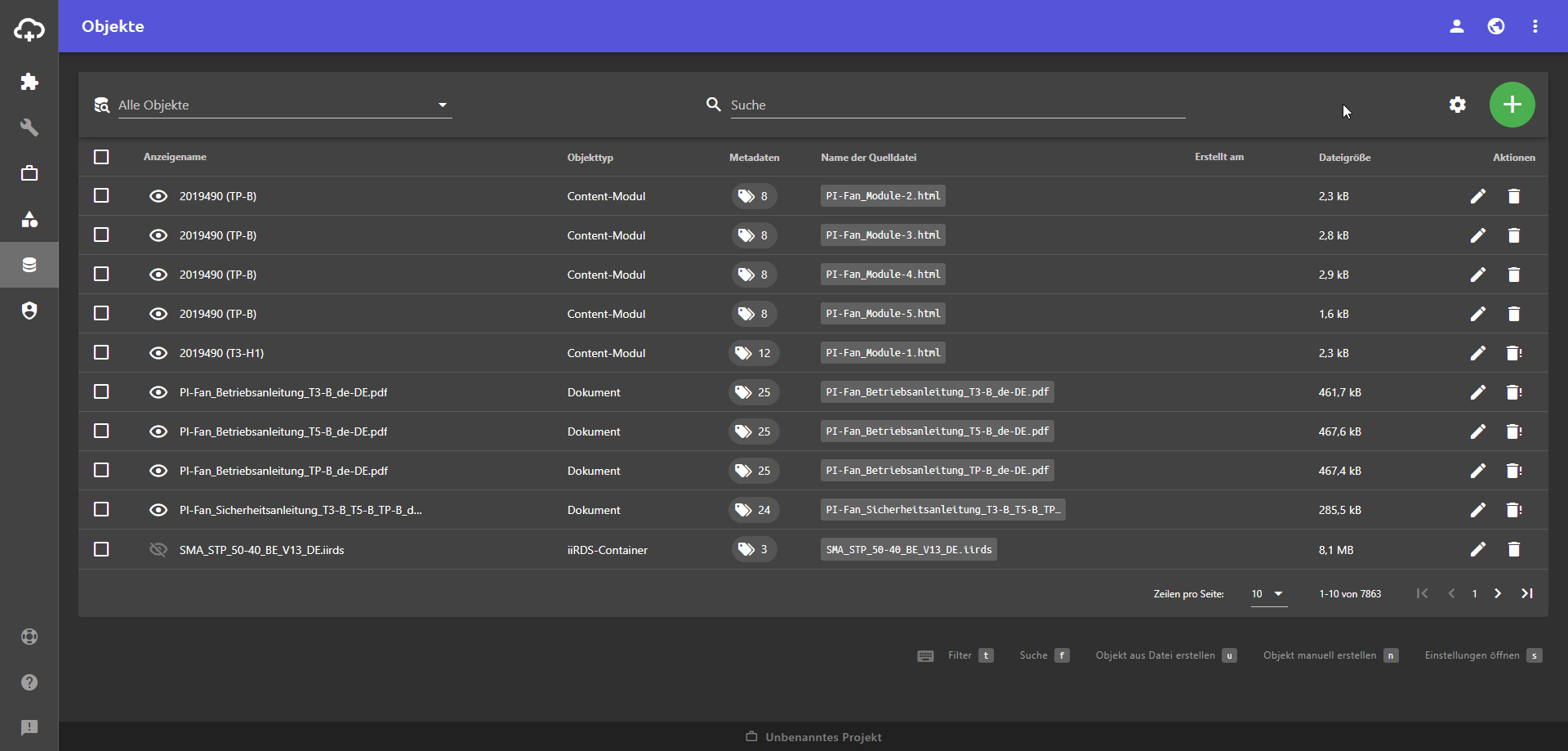Open the puzzle-piece plugins sidebar icon
This screenshot has height=751, width=1568.
pyautogui.click(x=29, y=82)
